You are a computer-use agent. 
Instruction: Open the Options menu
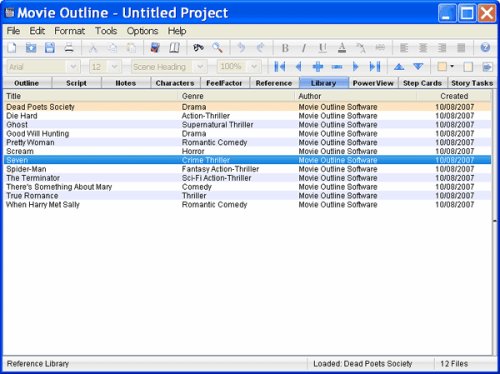point(142,31)
